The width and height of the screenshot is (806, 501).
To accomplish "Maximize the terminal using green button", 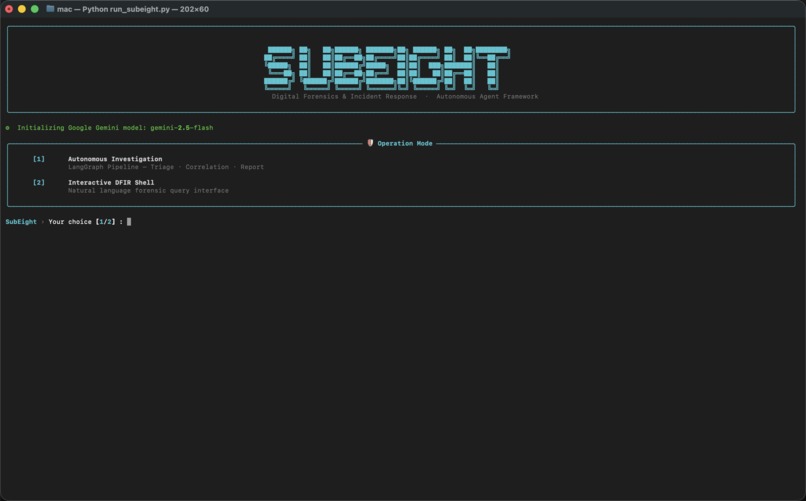I will 34,9.
